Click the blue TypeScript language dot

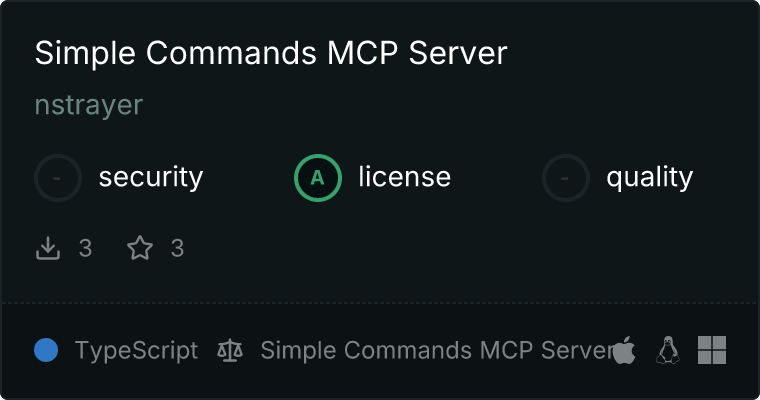(x=46, y=350)
